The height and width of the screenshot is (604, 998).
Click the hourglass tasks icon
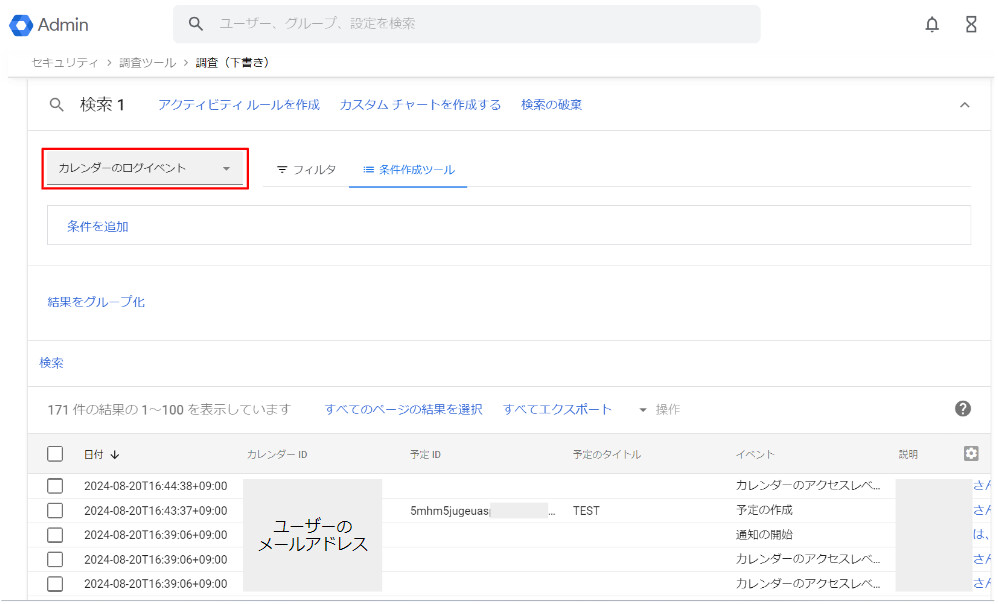971,24
